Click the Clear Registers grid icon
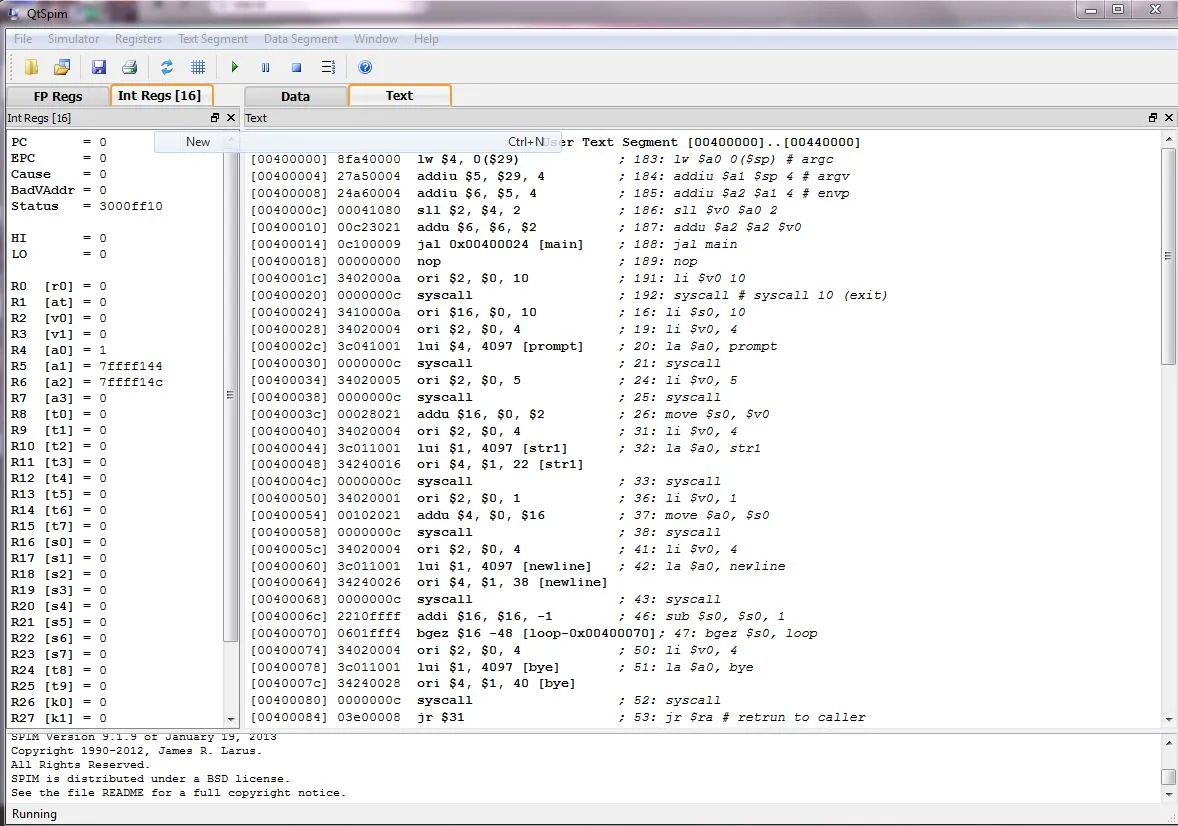Image resolution: width=1178 pixels, height=826 pixels. (198, 67)
